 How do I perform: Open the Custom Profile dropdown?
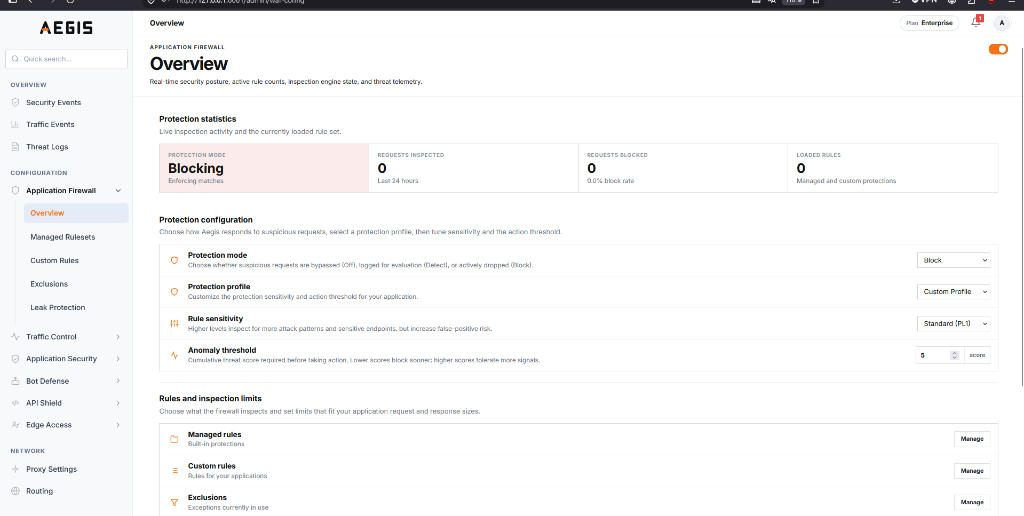pyautogui.click(x=953, y=291)
